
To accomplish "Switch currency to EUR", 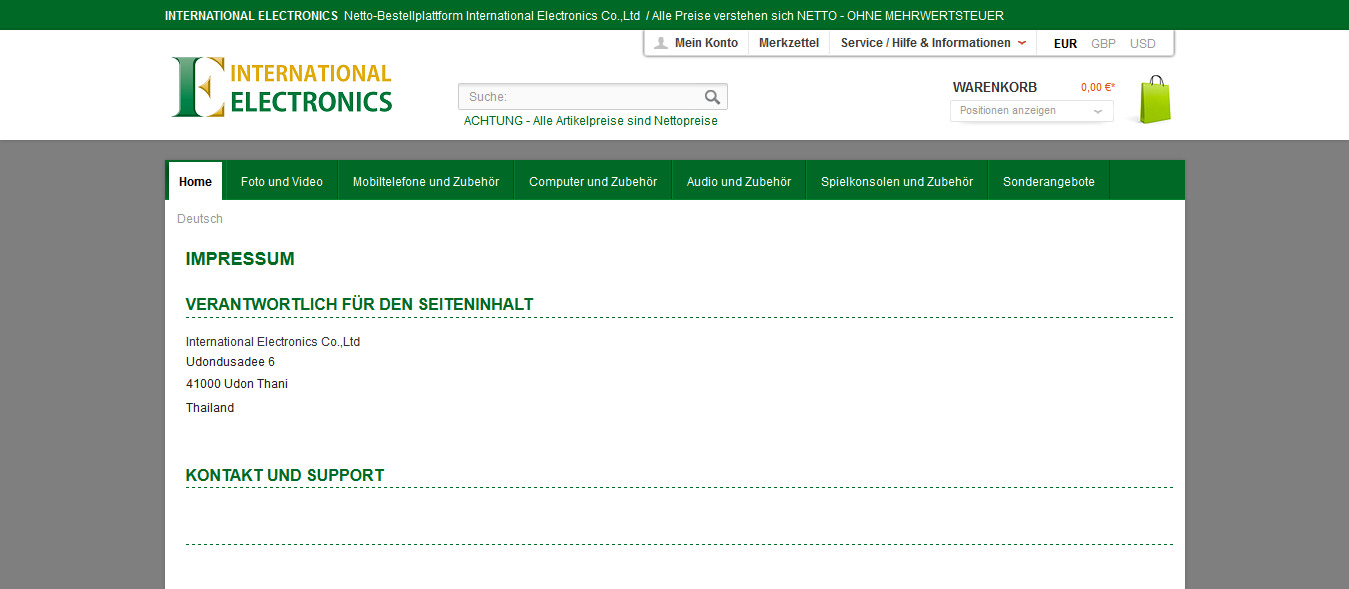I will [x=1065, y=44].
